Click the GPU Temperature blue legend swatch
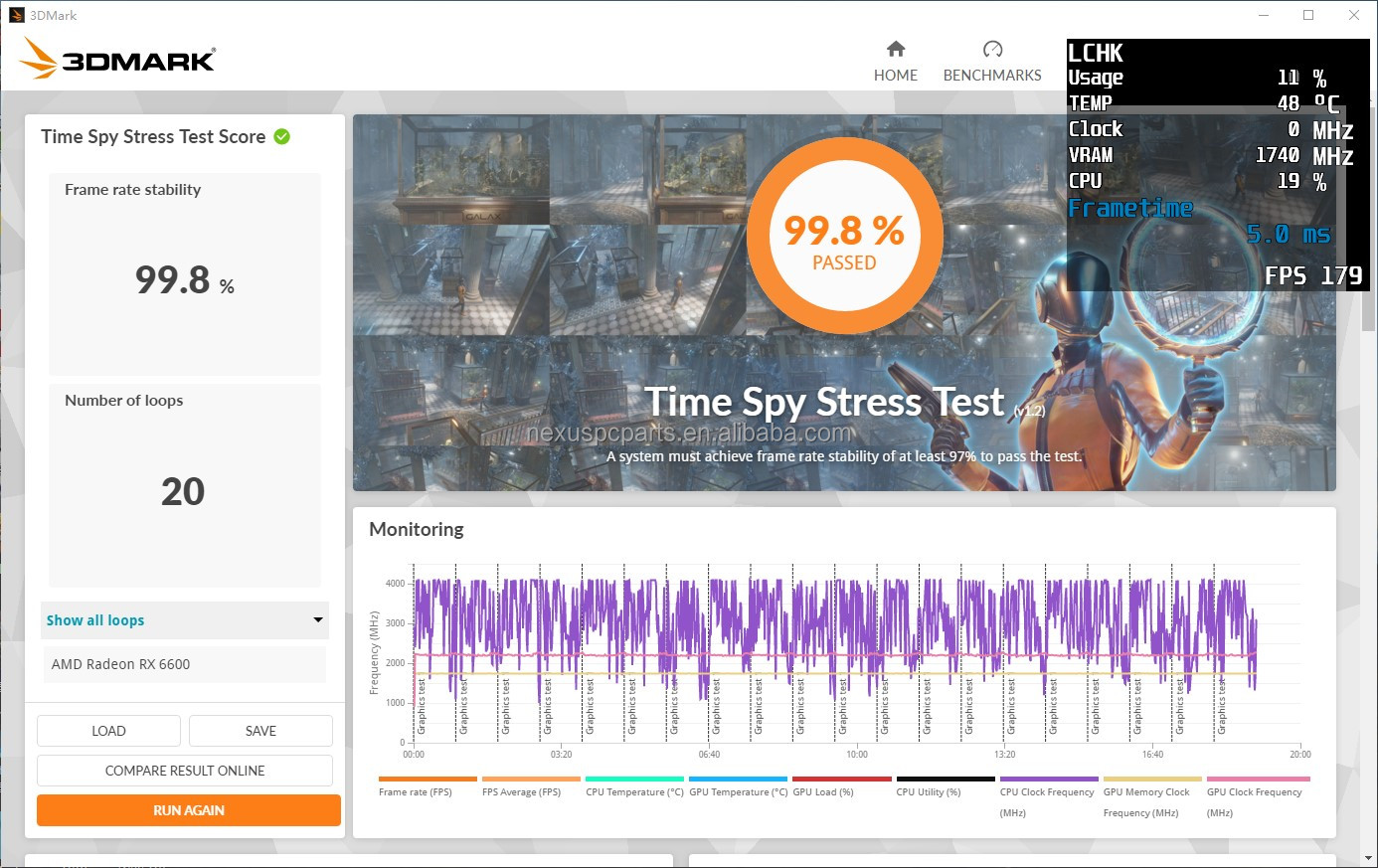This screenshot has width=1378, height=868. click(738, 780)
